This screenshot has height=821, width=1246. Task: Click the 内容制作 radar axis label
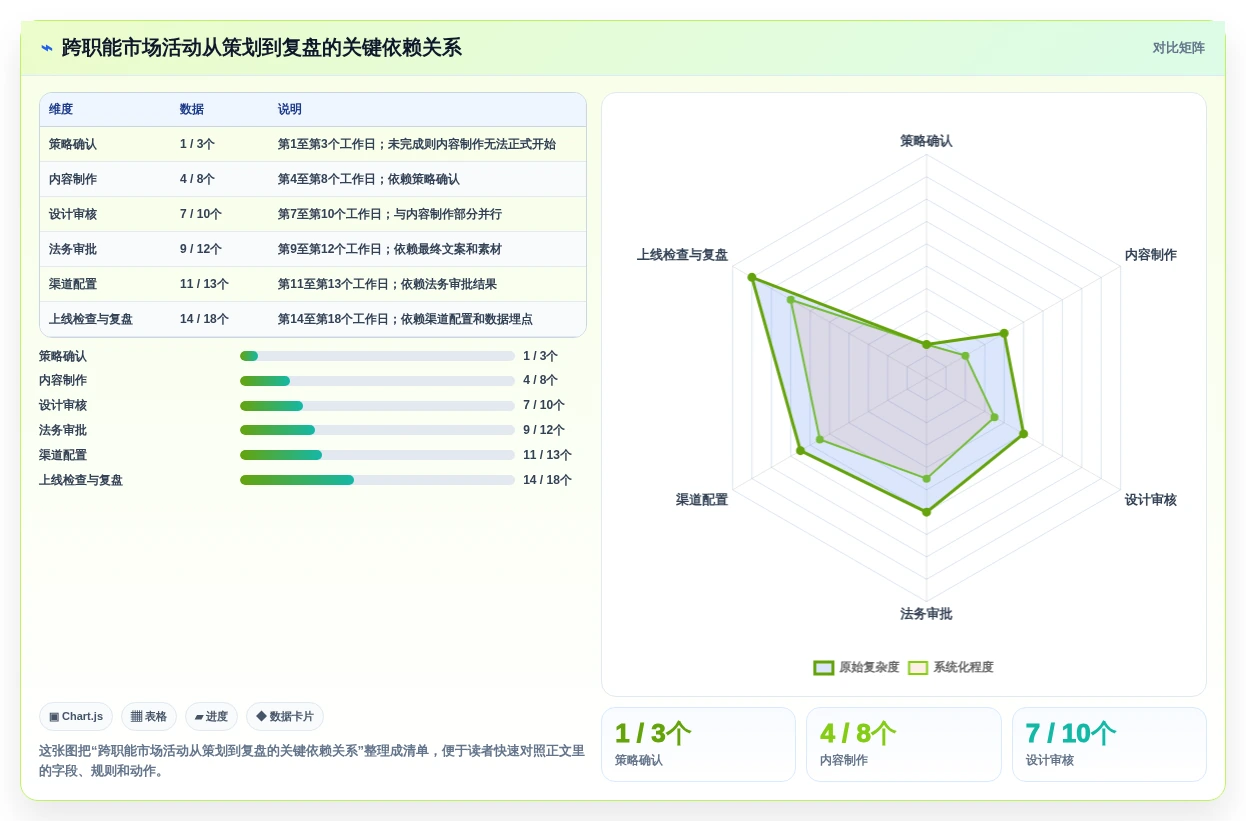(x=1151, y=255)
